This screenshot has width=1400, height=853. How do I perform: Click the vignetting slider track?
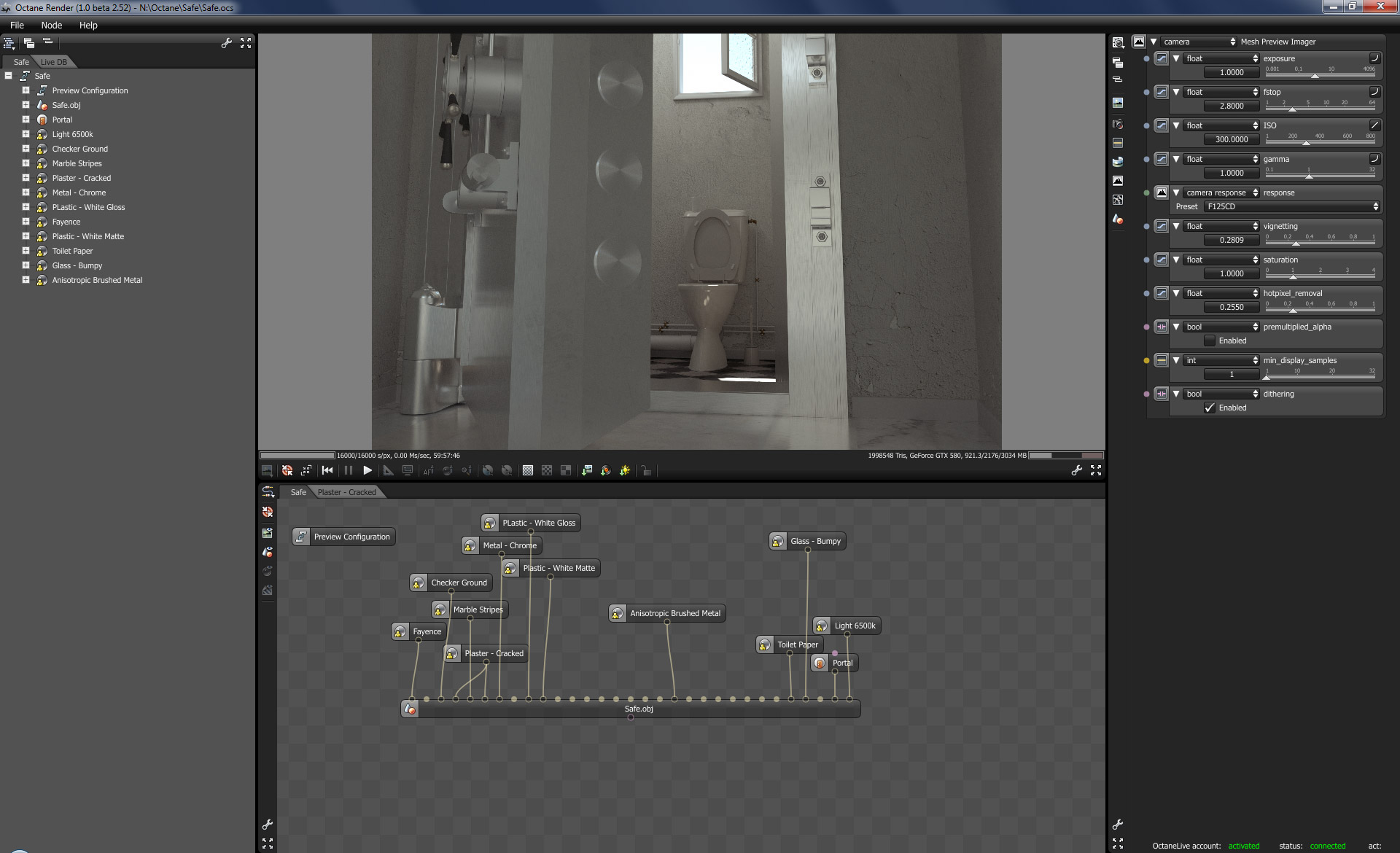point(1320,244)
